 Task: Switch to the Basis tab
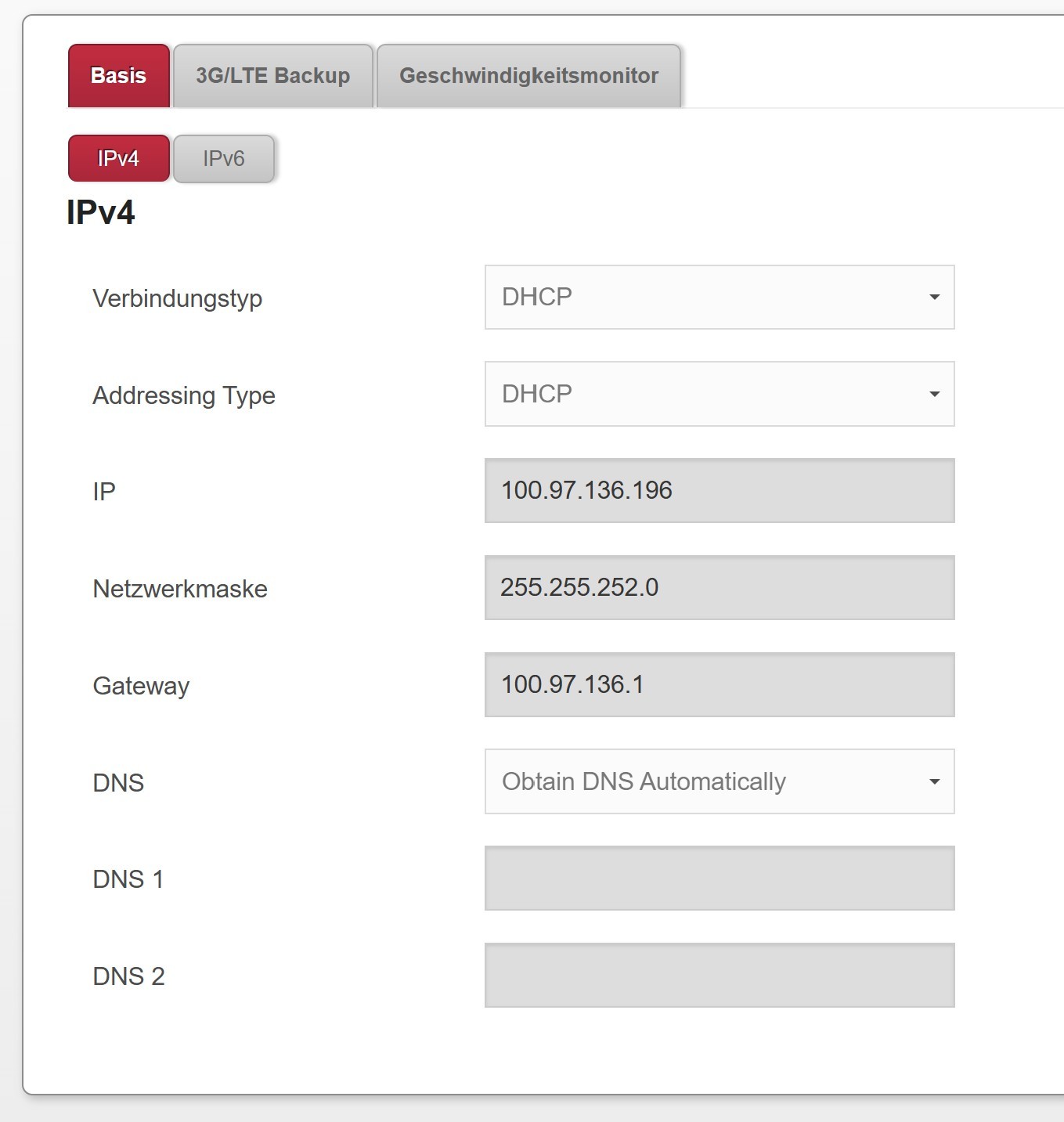118,76
